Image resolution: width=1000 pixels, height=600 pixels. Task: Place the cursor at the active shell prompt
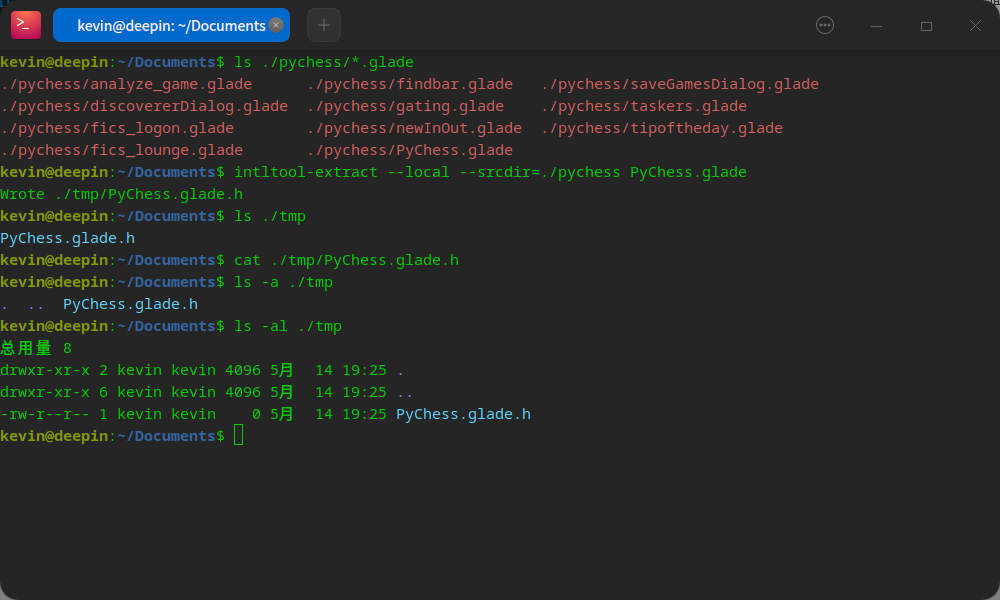[x=237, y=435]
